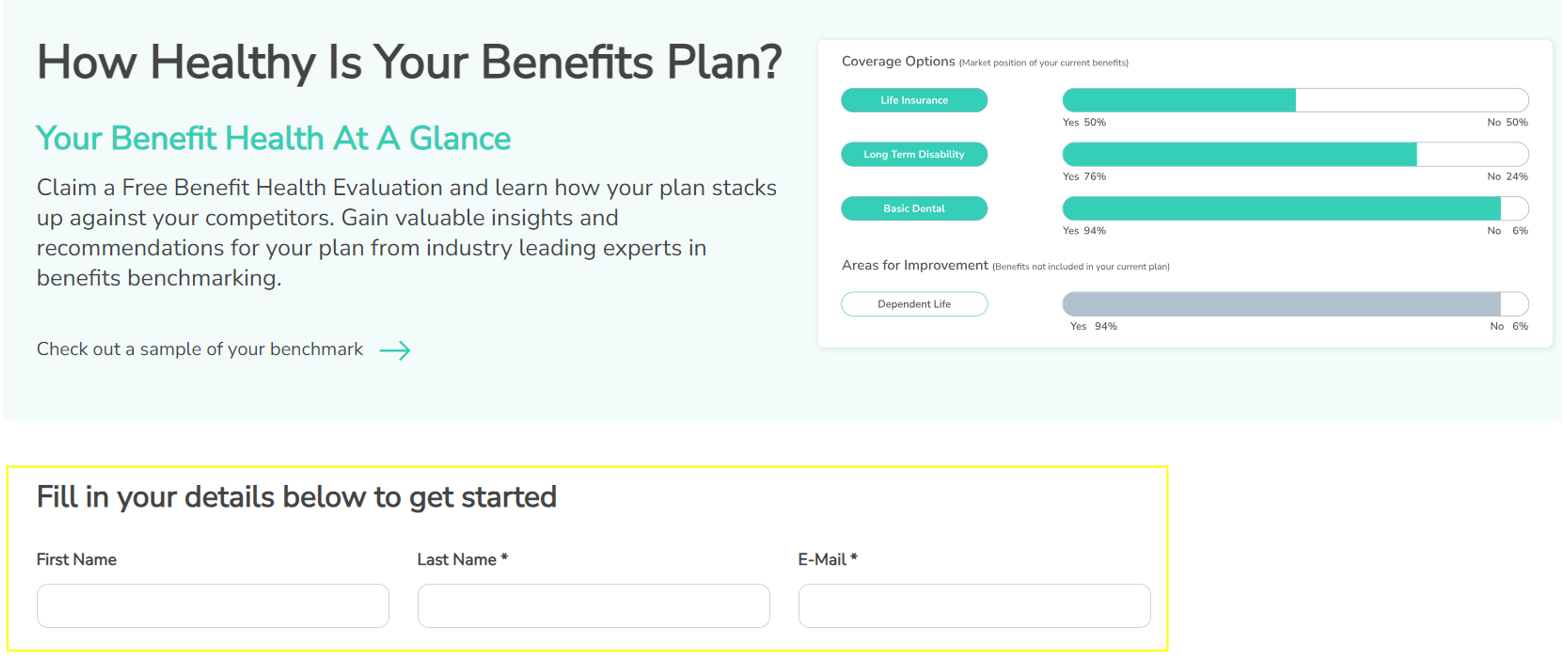Open the Check out a sample benchmark link
Viewport: 1567px width, 658px height.
pyautogui.click(x=200, y=350)
